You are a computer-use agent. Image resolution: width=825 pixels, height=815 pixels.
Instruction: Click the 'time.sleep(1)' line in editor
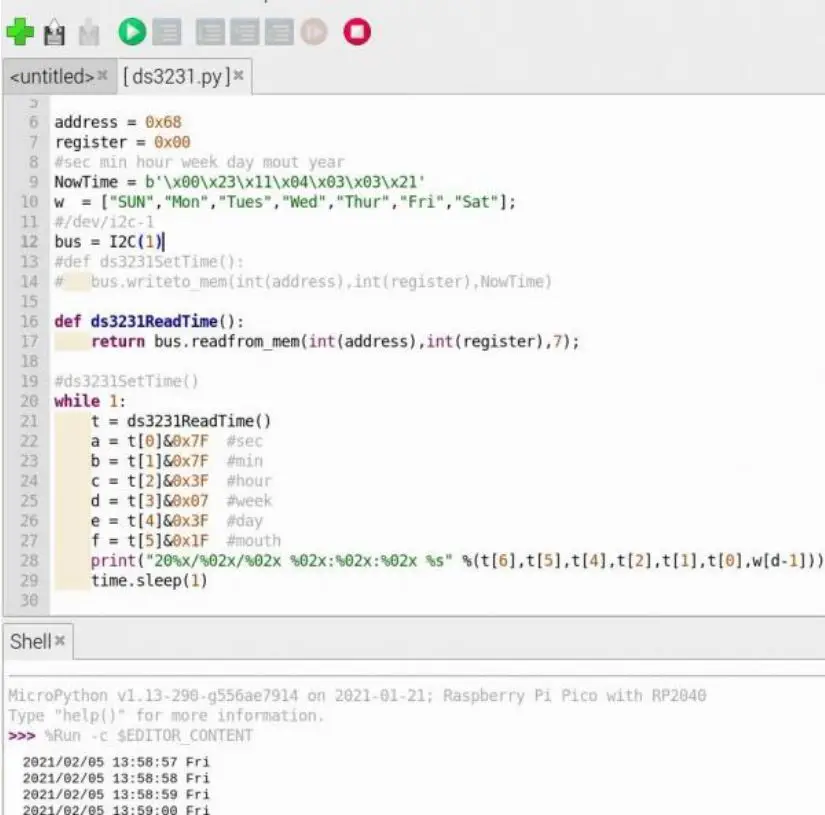(x=148, y=581)
